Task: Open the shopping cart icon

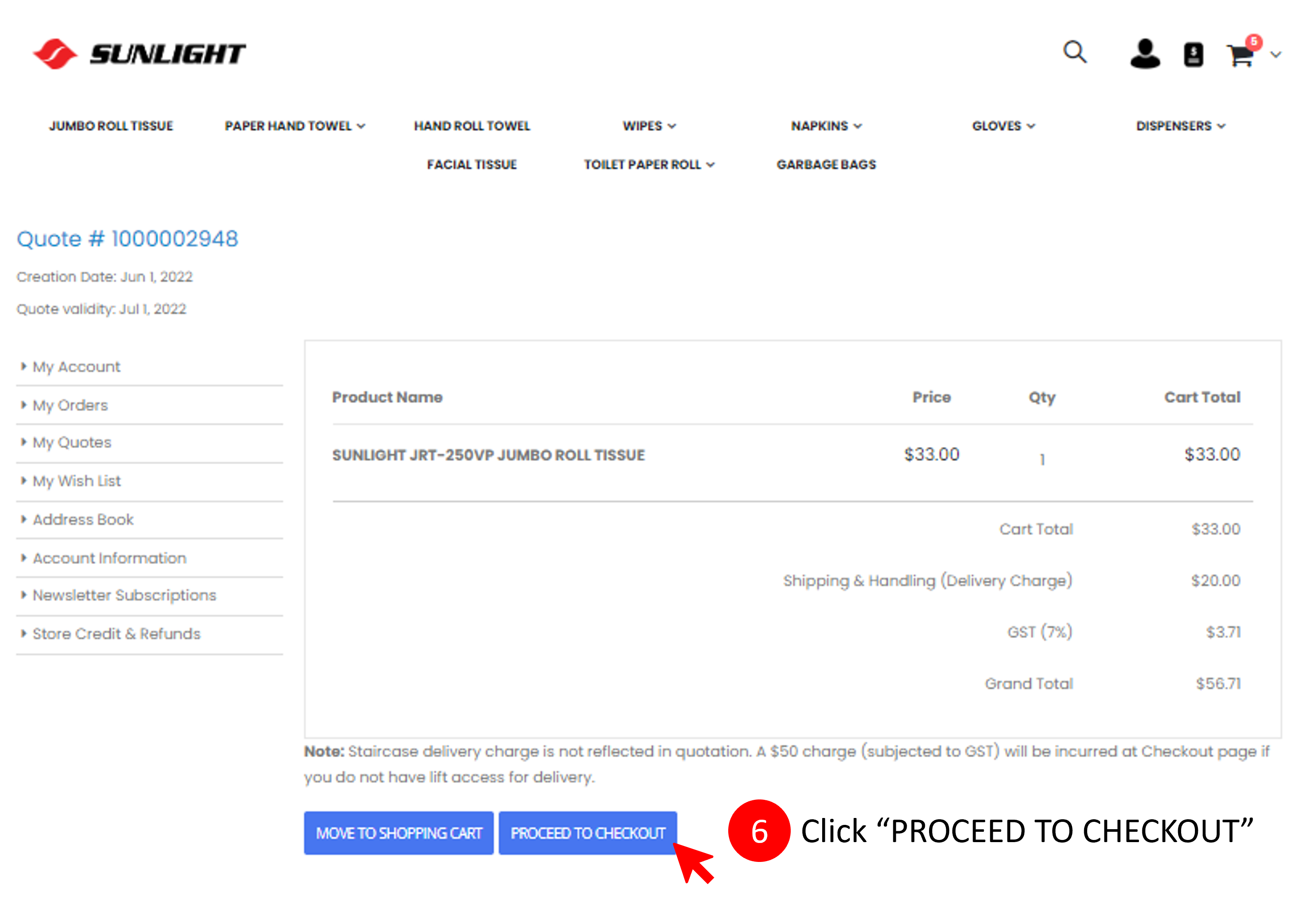Action: tap(1240, 56)
